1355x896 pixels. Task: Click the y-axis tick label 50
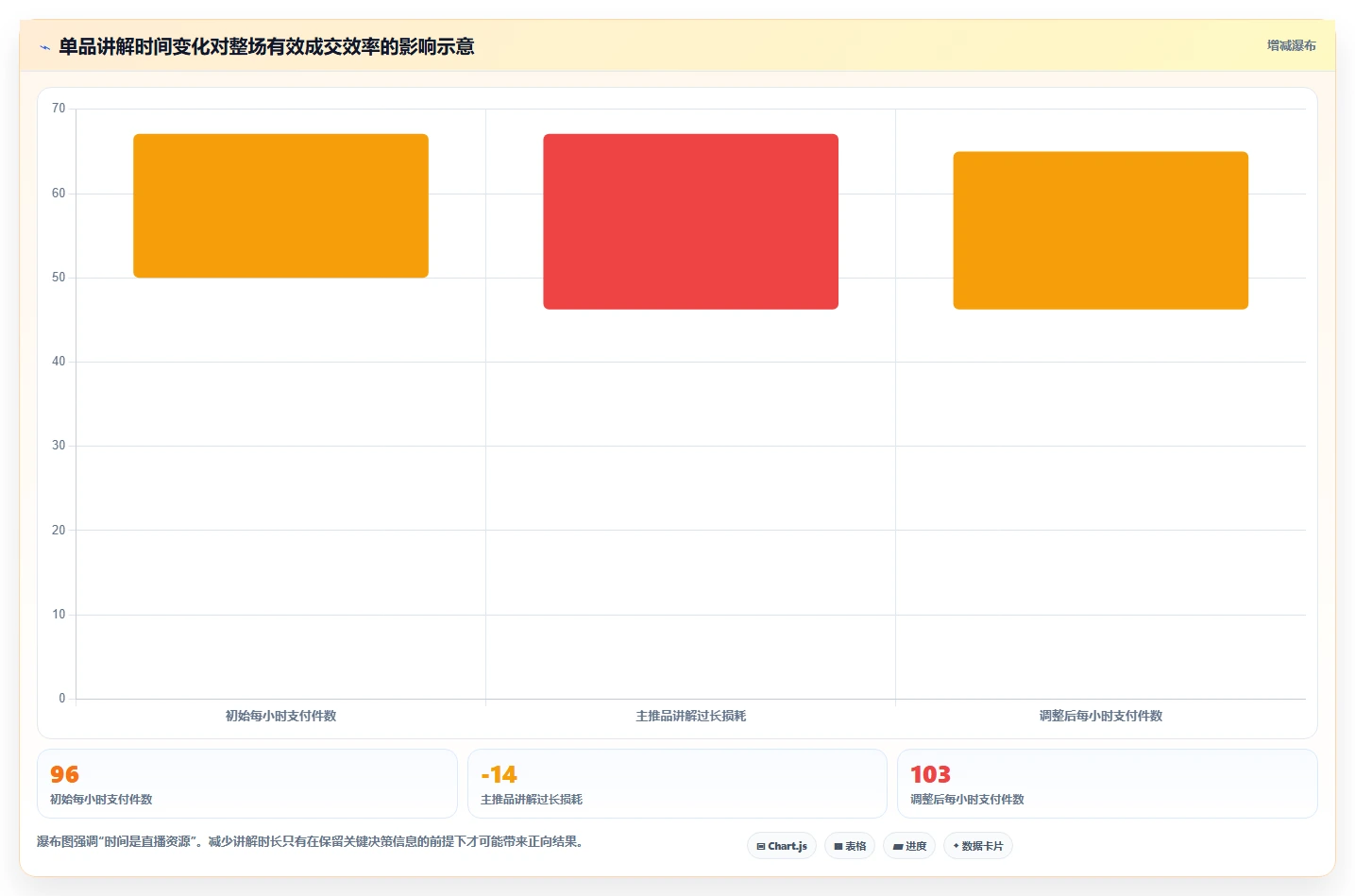coord(59,278)
